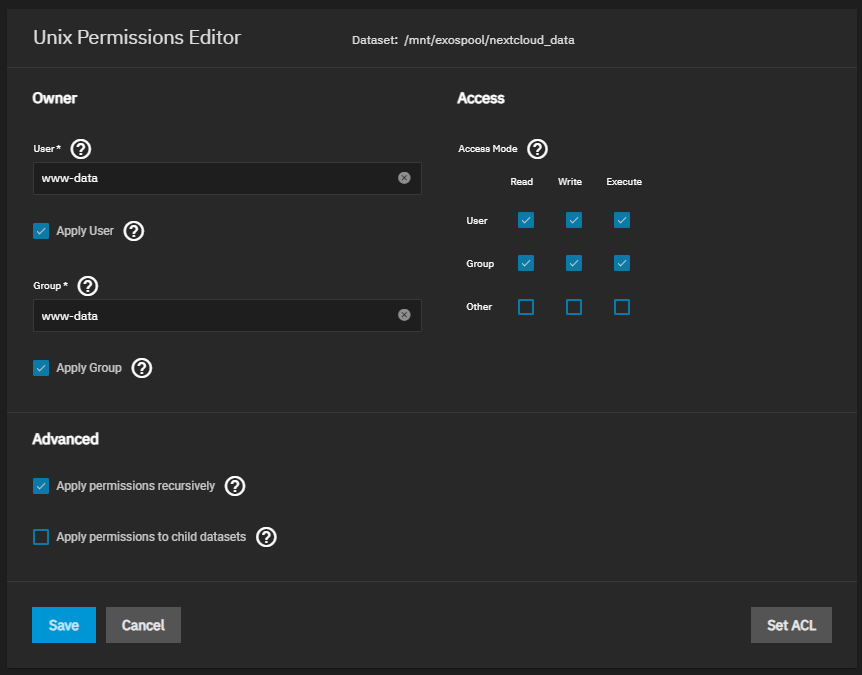Screen dimensions: 862x675
Task: Open help tooltip for Apply User
Action: pyautogui.click(x=133, y=231)
